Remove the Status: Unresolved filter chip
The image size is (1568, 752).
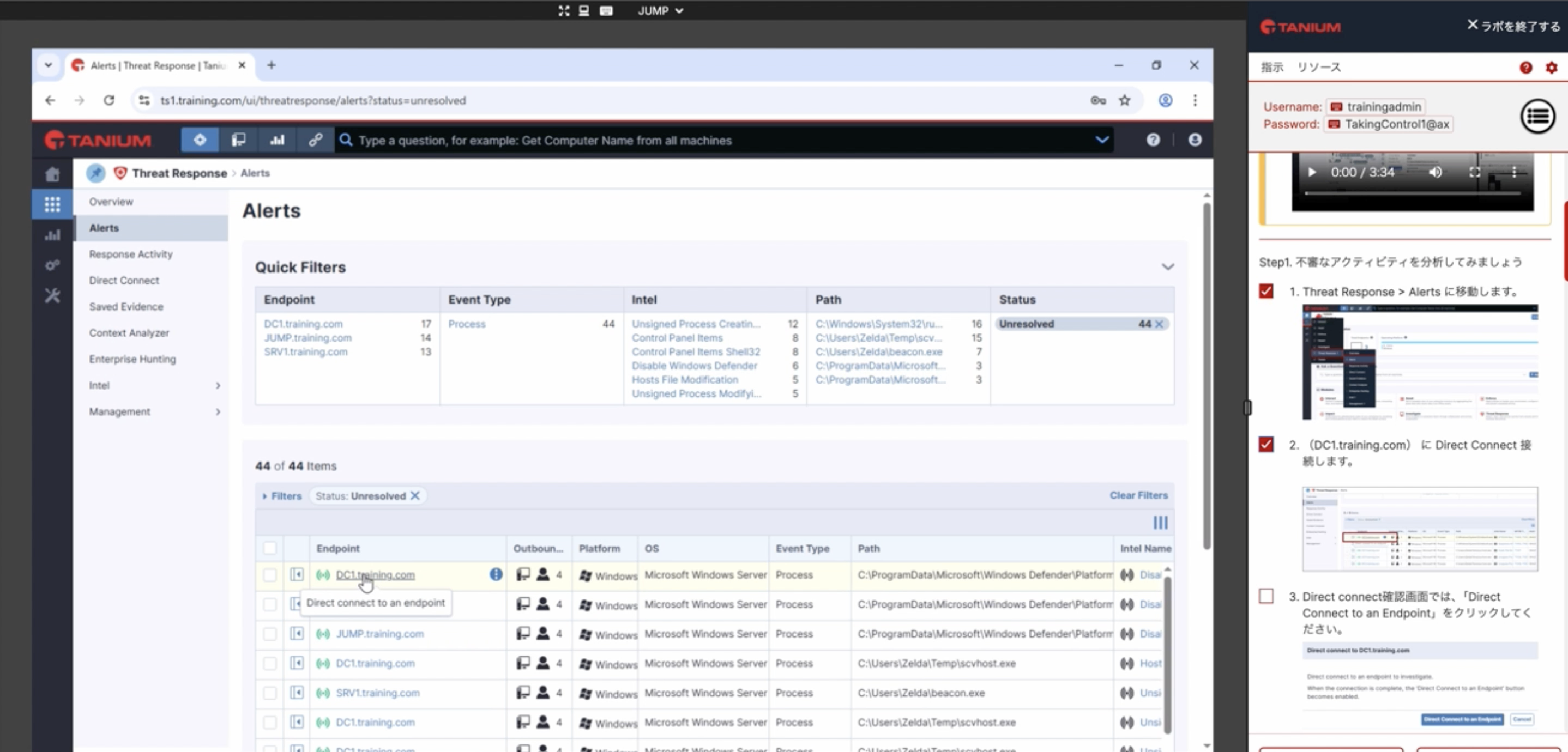pyautogui.click(x=415, y=496)
